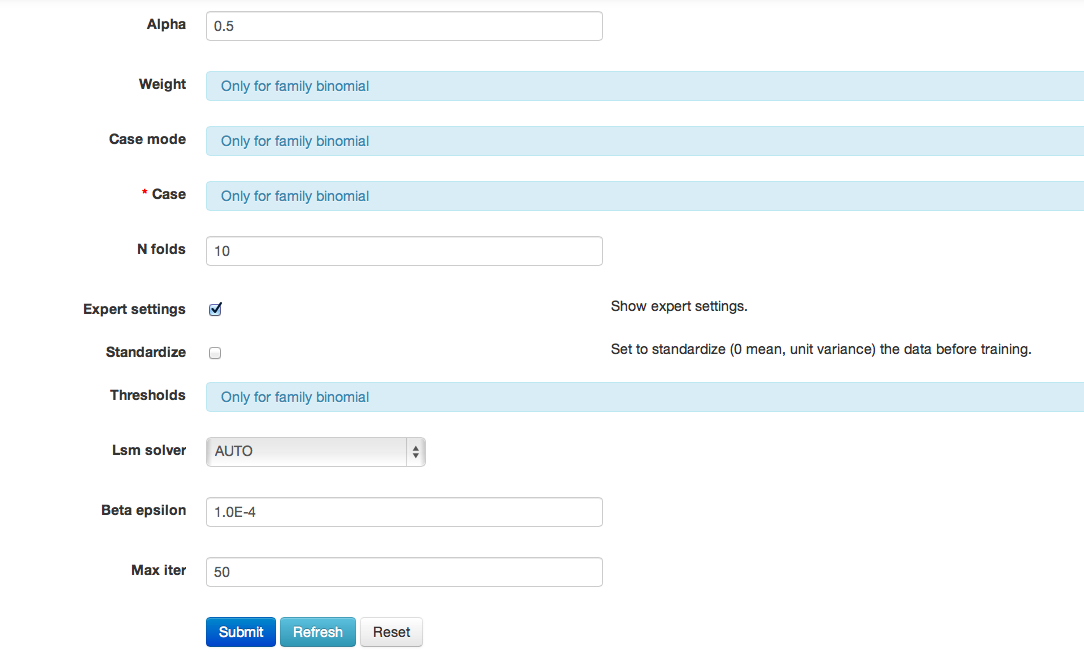The width and height of the screenshot is (1084, 659).
Task: Click the Submit button
Action: (240, 631)
